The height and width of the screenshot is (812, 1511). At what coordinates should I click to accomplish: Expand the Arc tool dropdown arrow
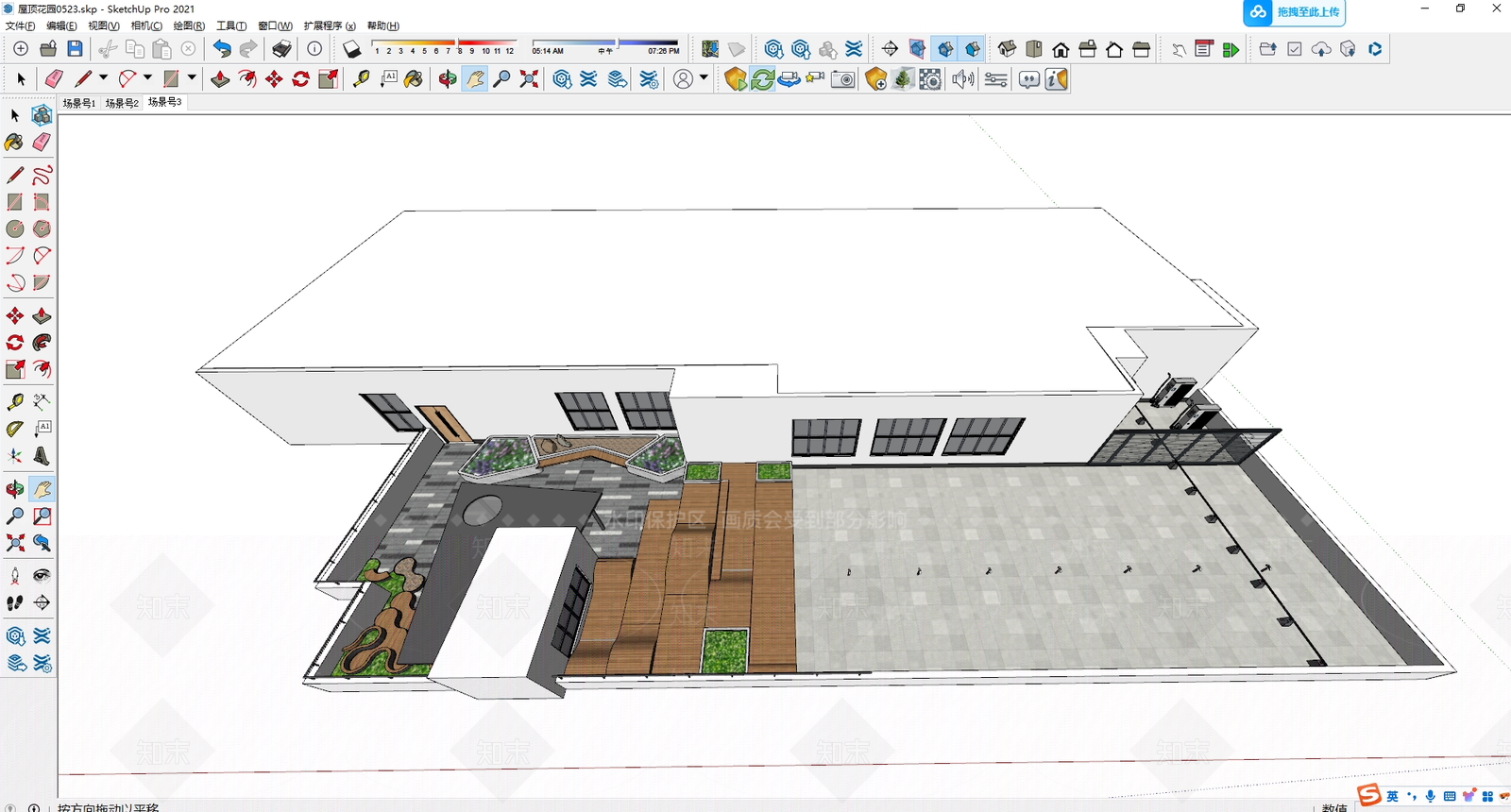147,78
